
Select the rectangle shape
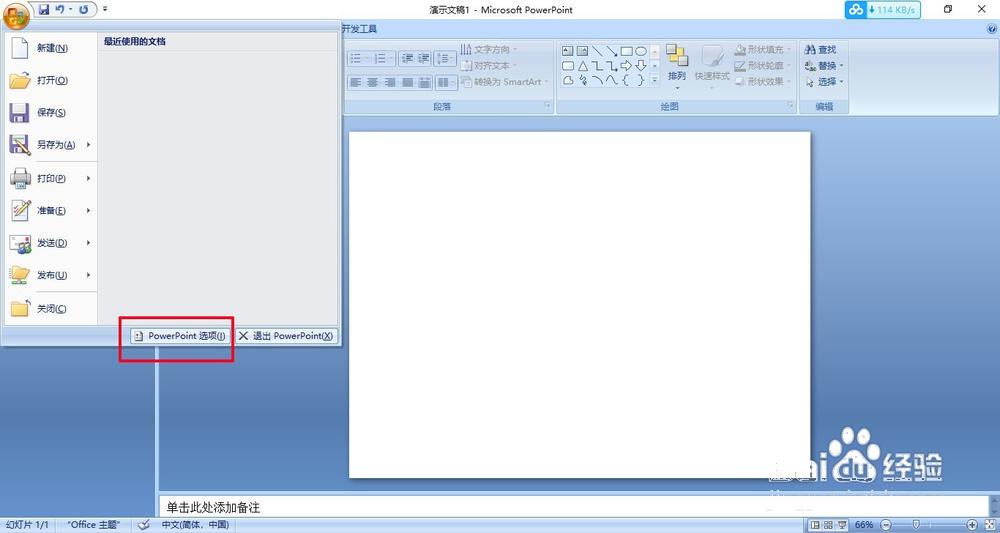click(x=626, y=50)
